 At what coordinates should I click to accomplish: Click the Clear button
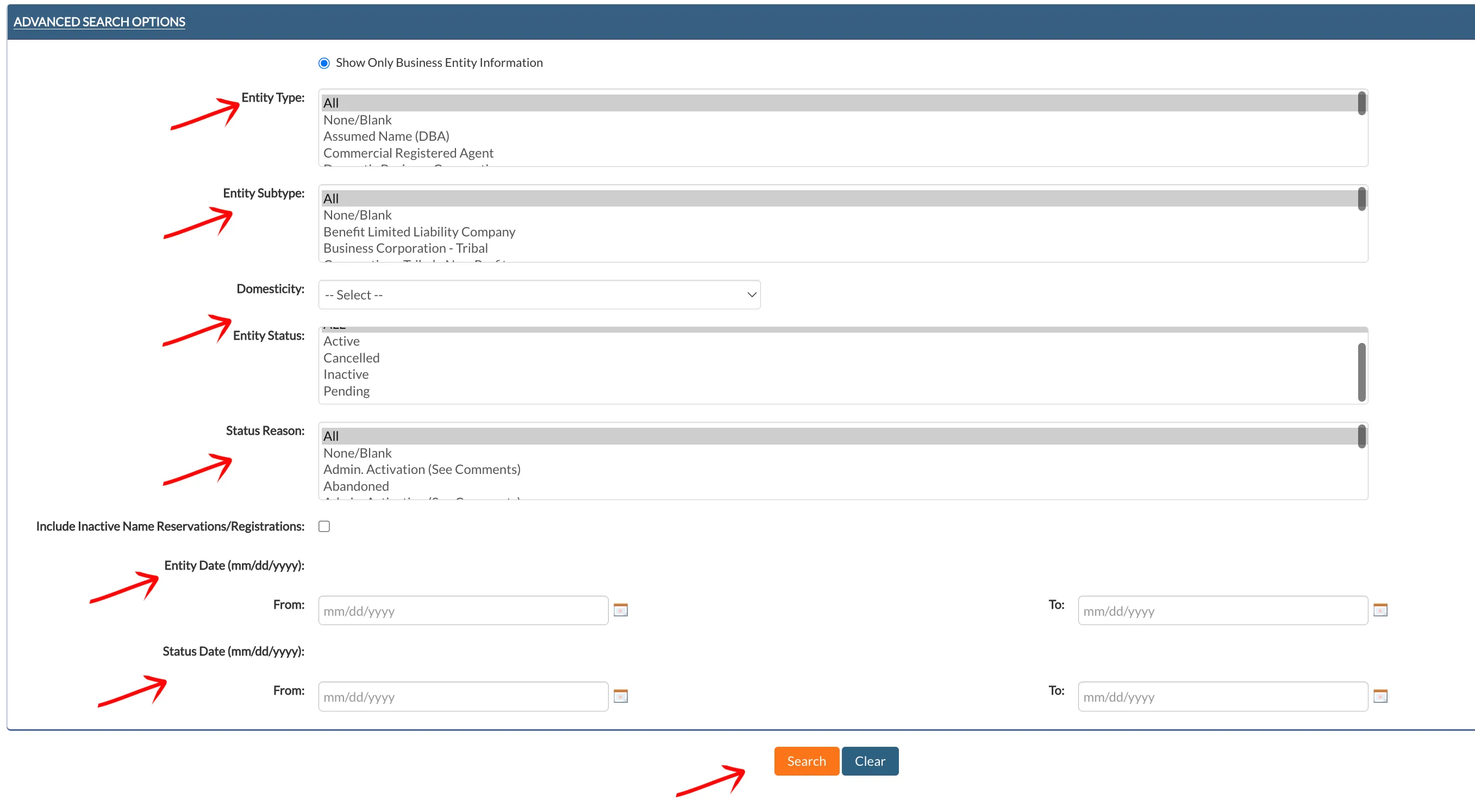coord(870,761)
